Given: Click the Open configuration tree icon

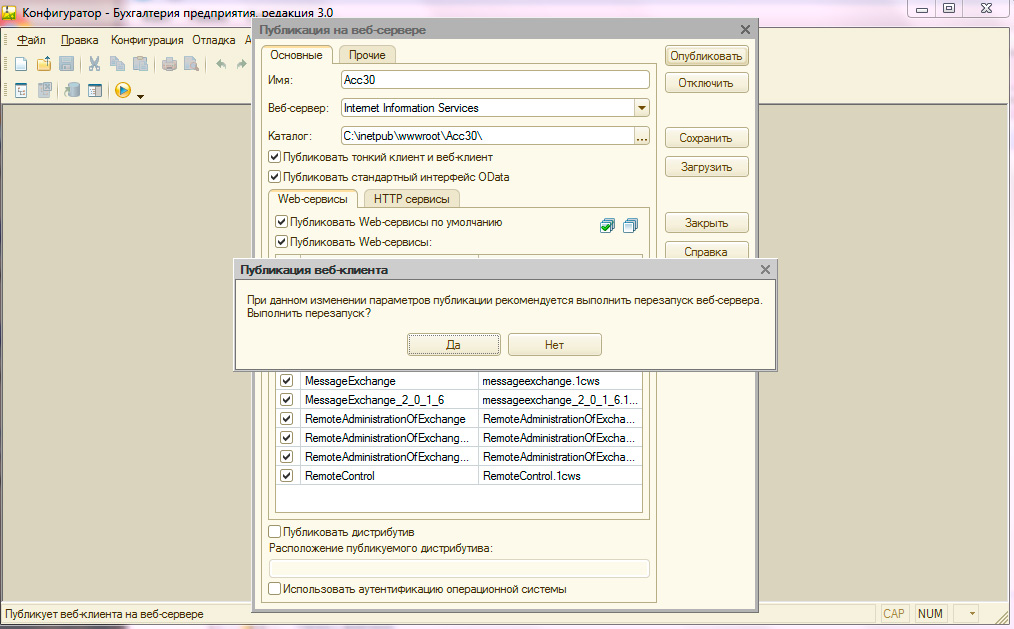Looking at the screenshot, I should pos(20,91).
